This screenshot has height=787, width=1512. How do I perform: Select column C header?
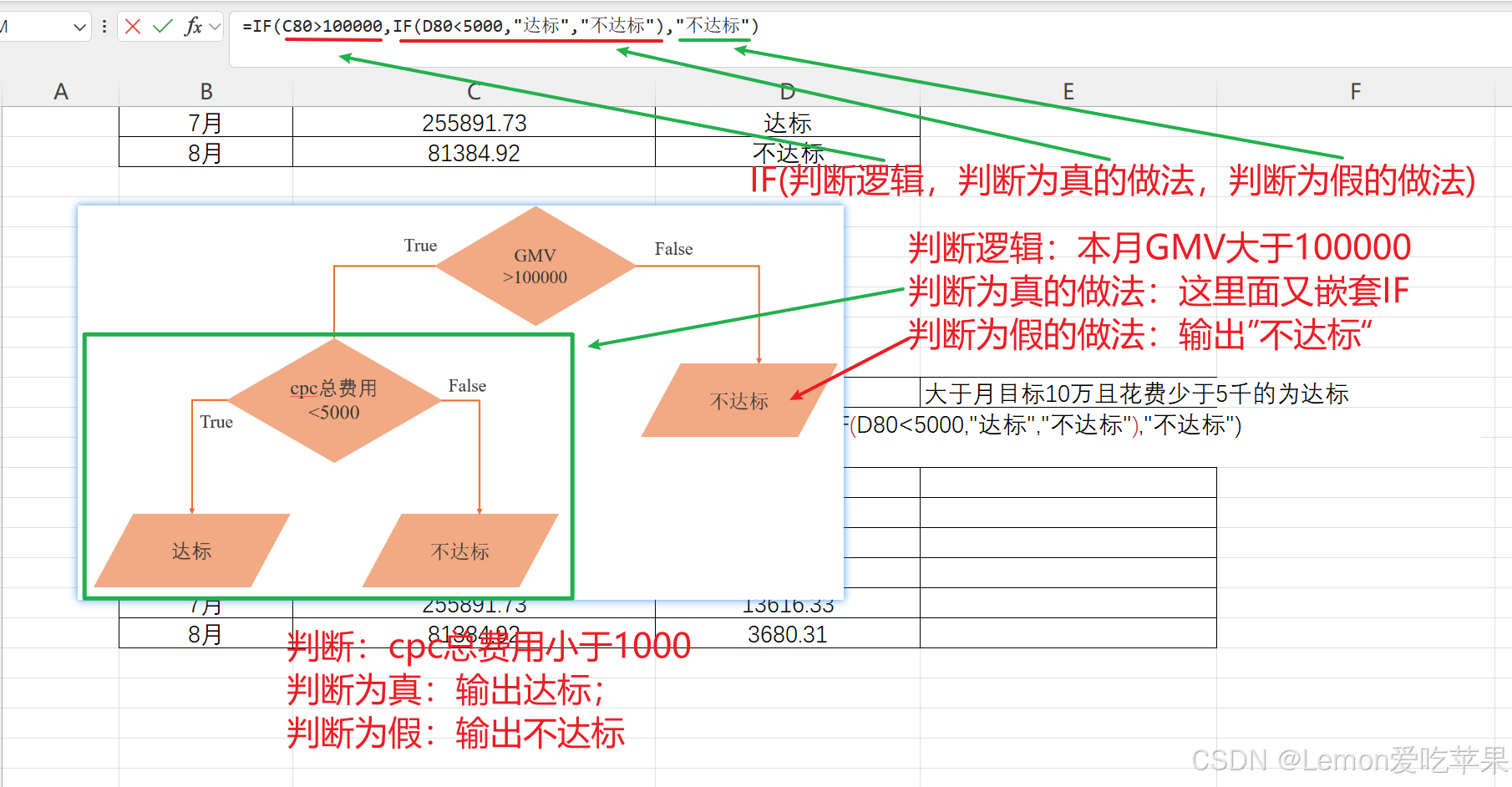pyautogui.click(x=474, y=92)
